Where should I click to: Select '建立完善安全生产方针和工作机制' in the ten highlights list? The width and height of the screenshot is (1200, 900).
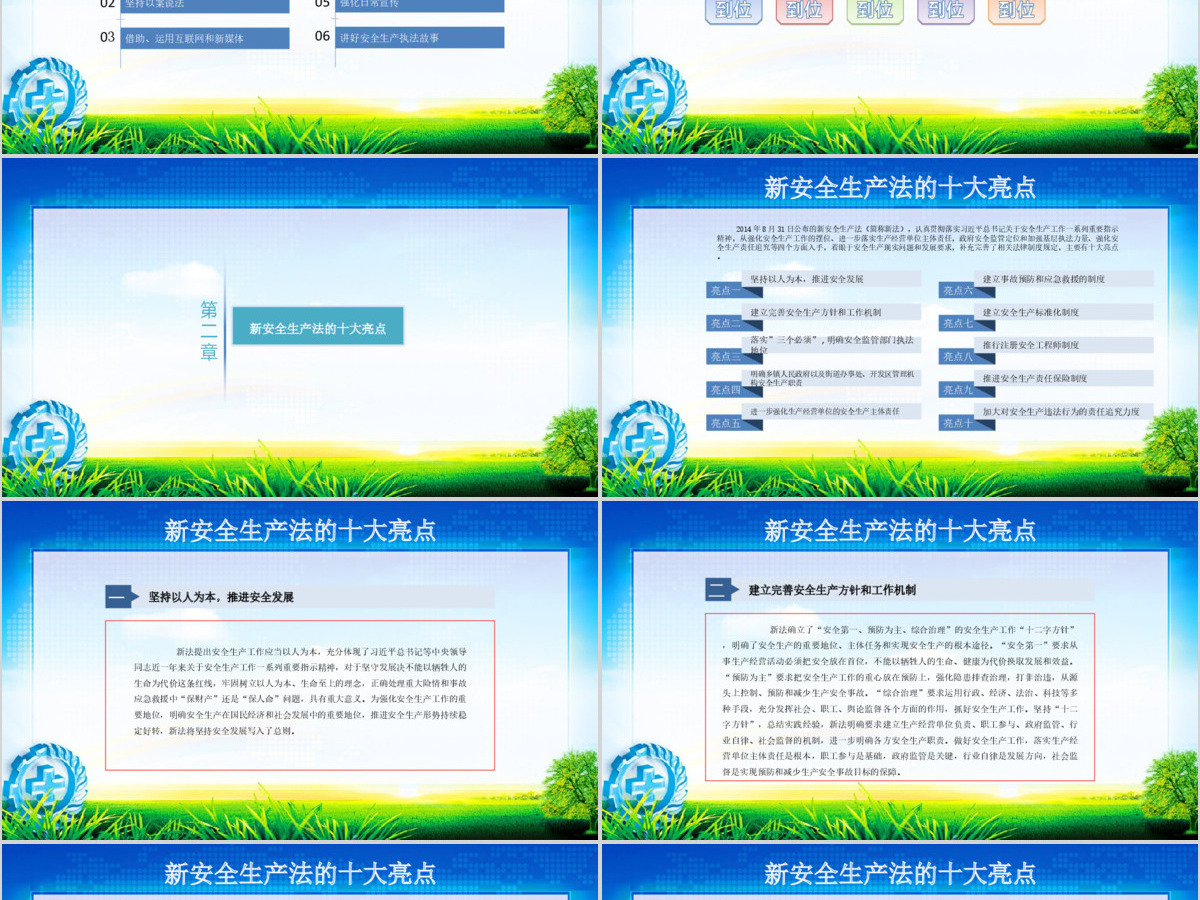(x=816, y=312)
